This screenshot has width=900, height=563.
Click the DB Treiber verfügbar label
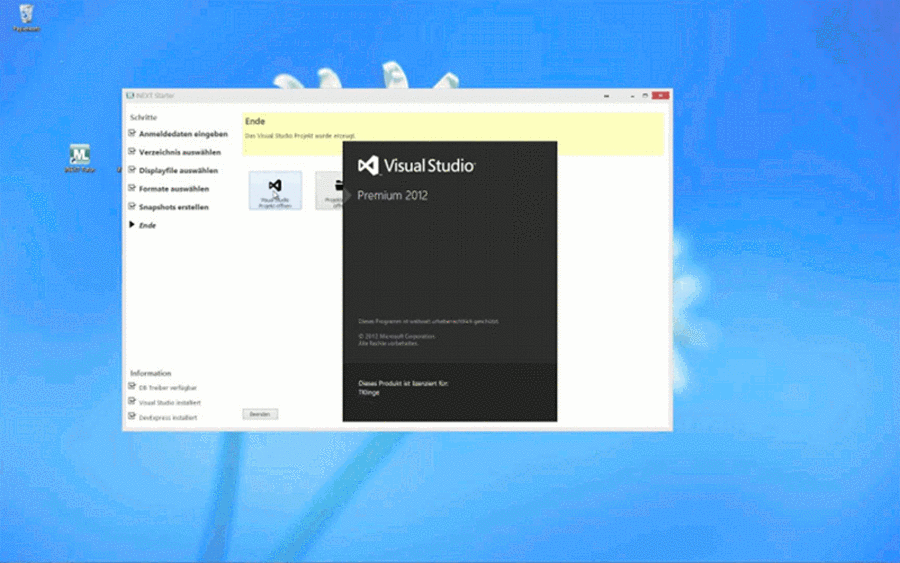168,388
